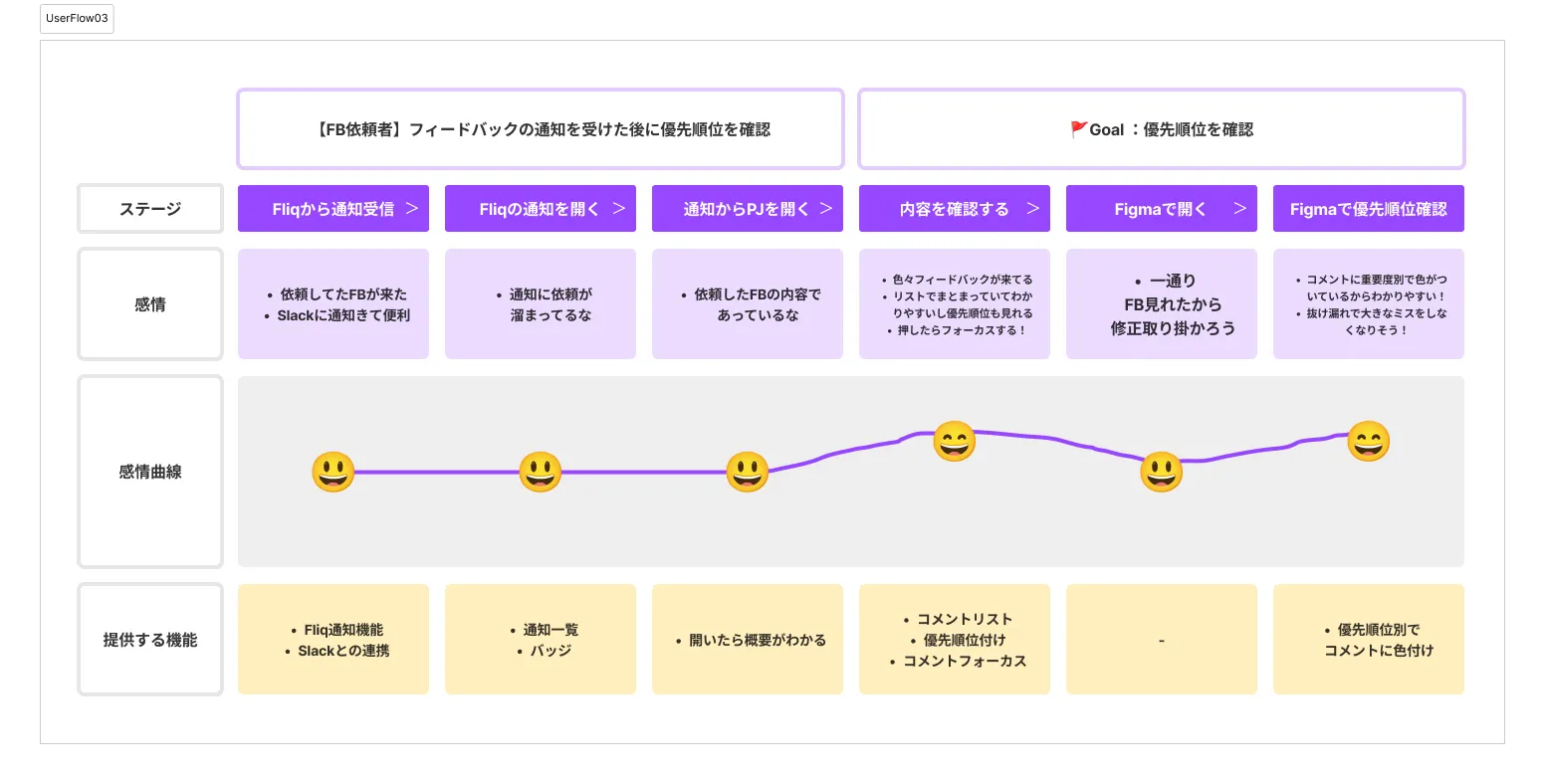The height and width of the screenshot is (784, 1545).
Task: Click the chevron arrow on 通知からPJを開く card
Action: 826,209
